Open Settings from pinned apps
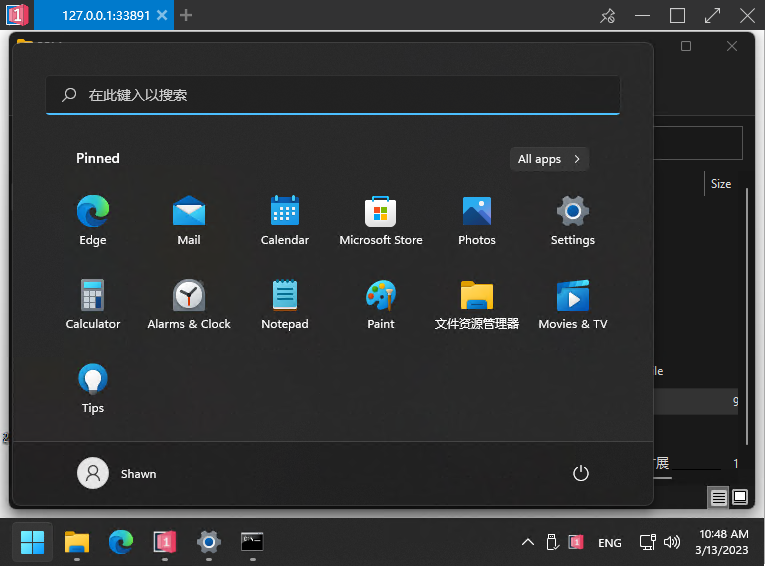Viewport: 765px width, 566px height. coord(573,221)
